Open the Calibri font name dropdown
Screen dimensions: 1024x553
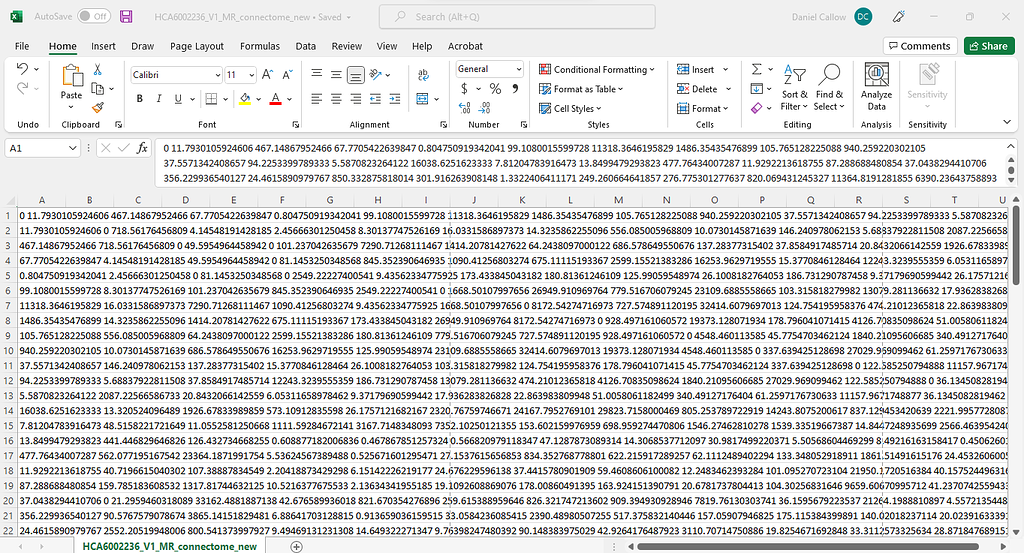click(x=174, y=75)
